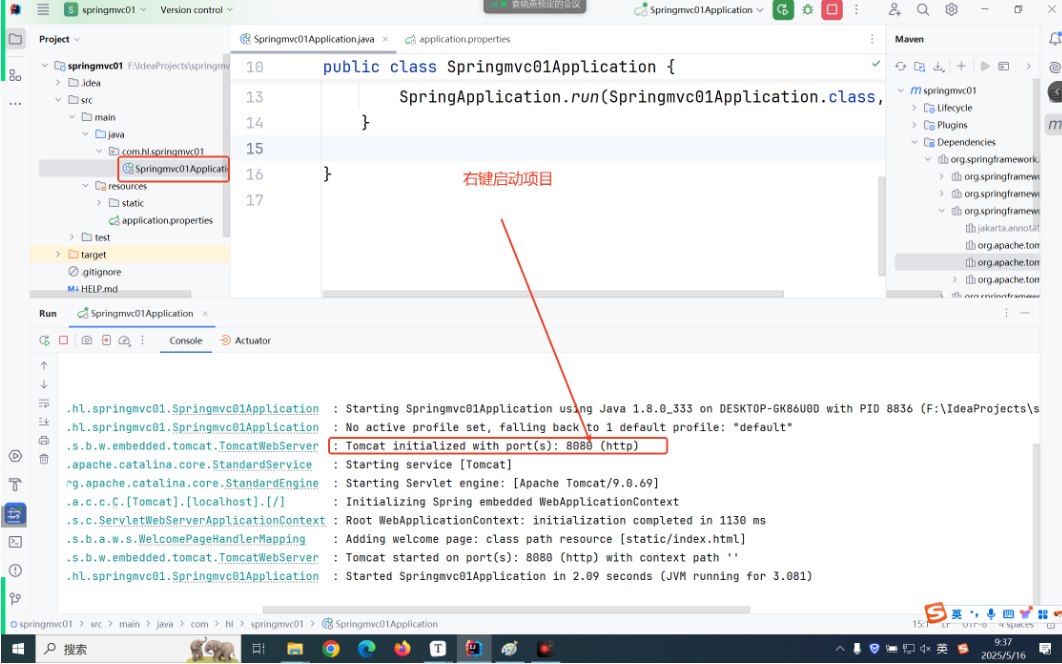Click ServletWebServerApplicationContext link in console

(x=212, y=520)
